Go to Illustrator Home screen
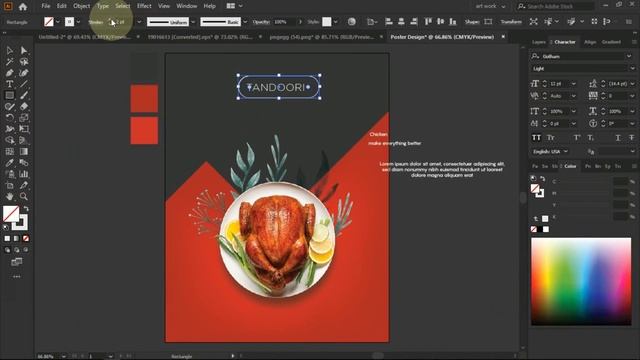The height and width of the screenshot is (360, 640). (23, 7)
